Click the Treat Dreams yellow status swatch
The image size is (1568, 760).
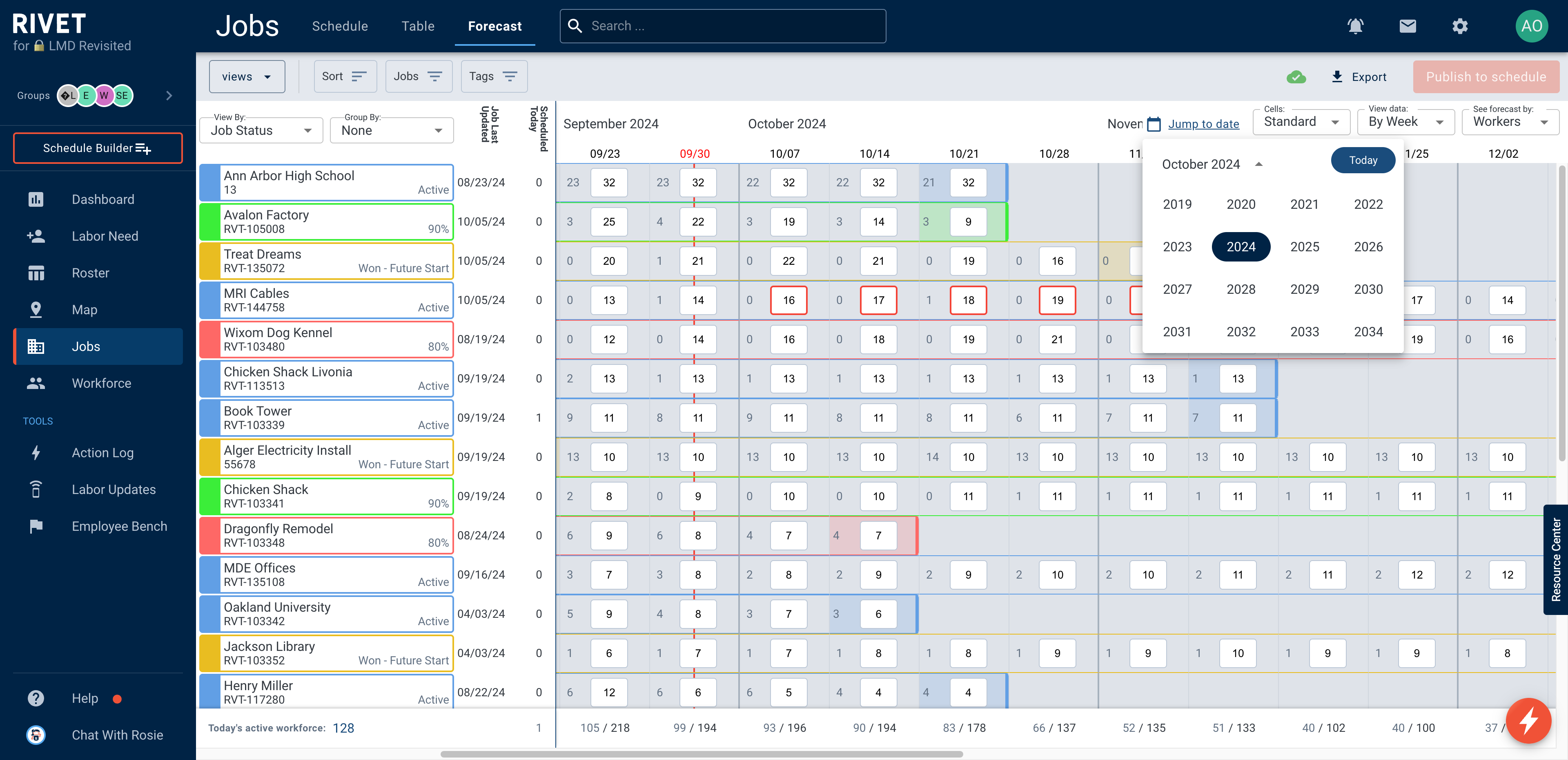211,261
